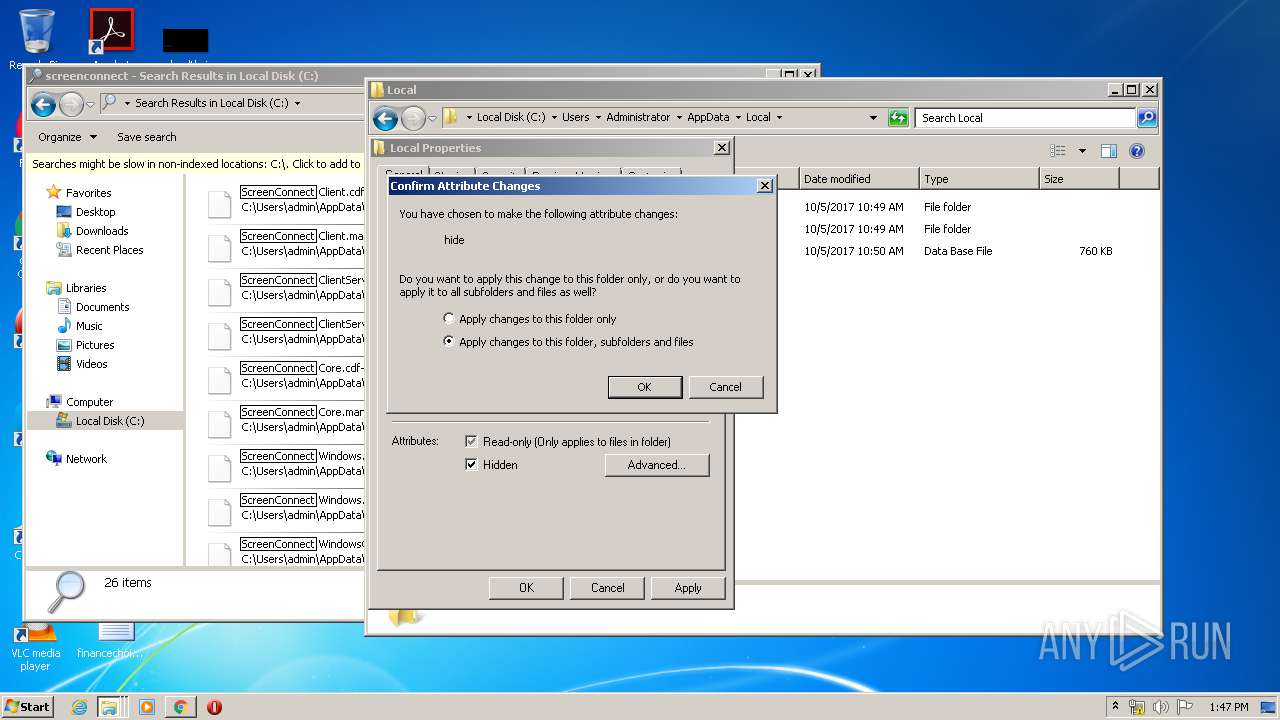Expand dropdown after Local Disk (C:) breadcrumb
The image size is (1280, 720).
click(553, 117)
